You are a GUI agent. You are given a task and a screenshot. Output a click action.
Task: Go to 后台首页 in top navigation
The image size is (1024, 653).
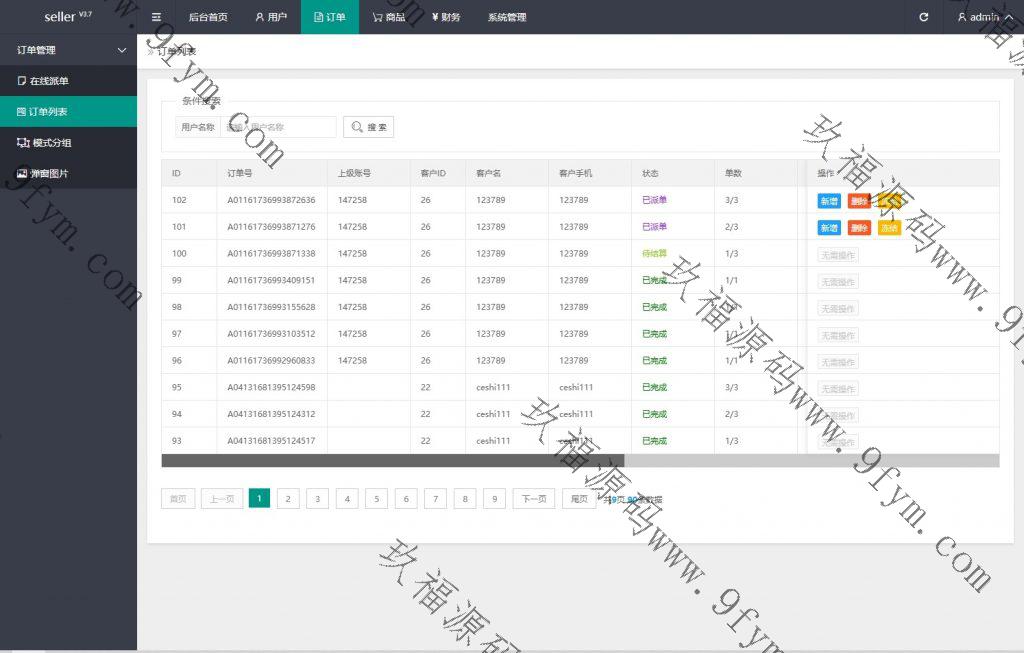[208, 17]
